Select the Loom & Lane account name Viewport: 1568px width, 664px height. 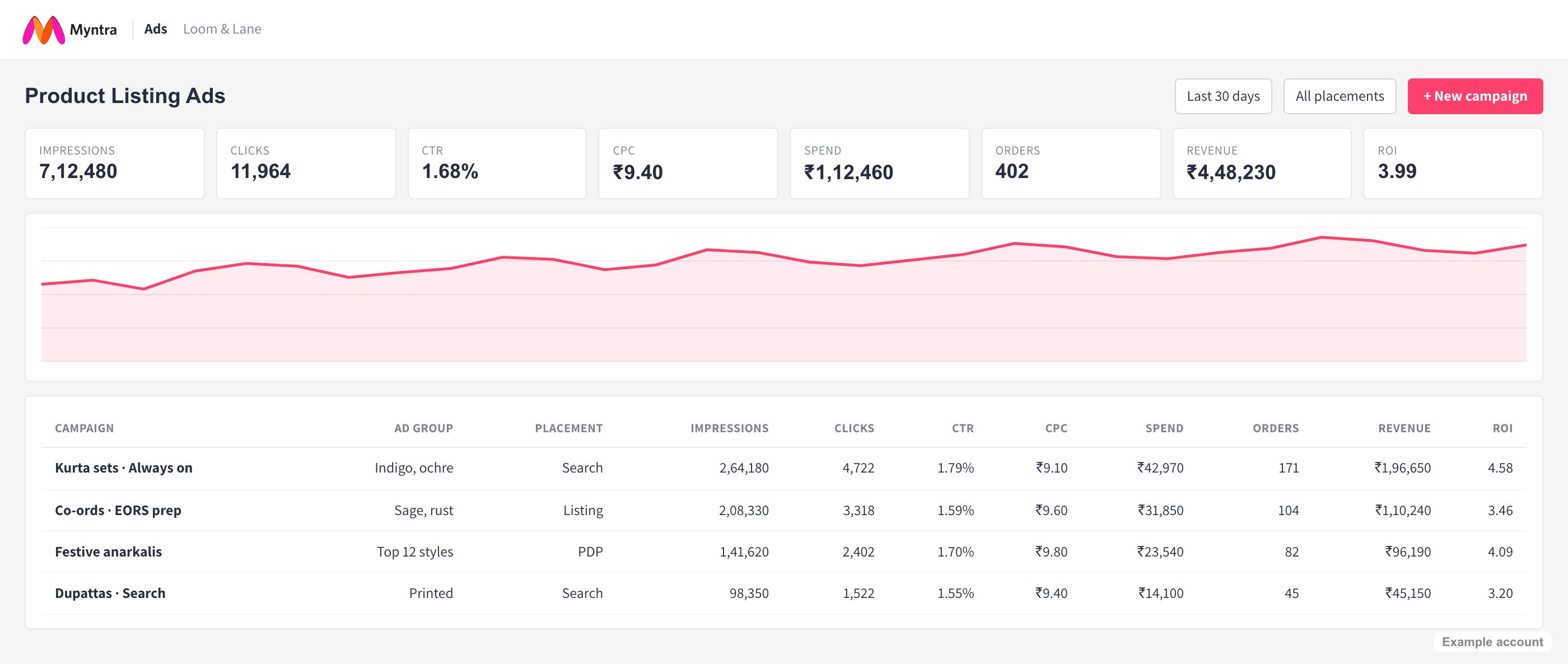click(222, 29)
